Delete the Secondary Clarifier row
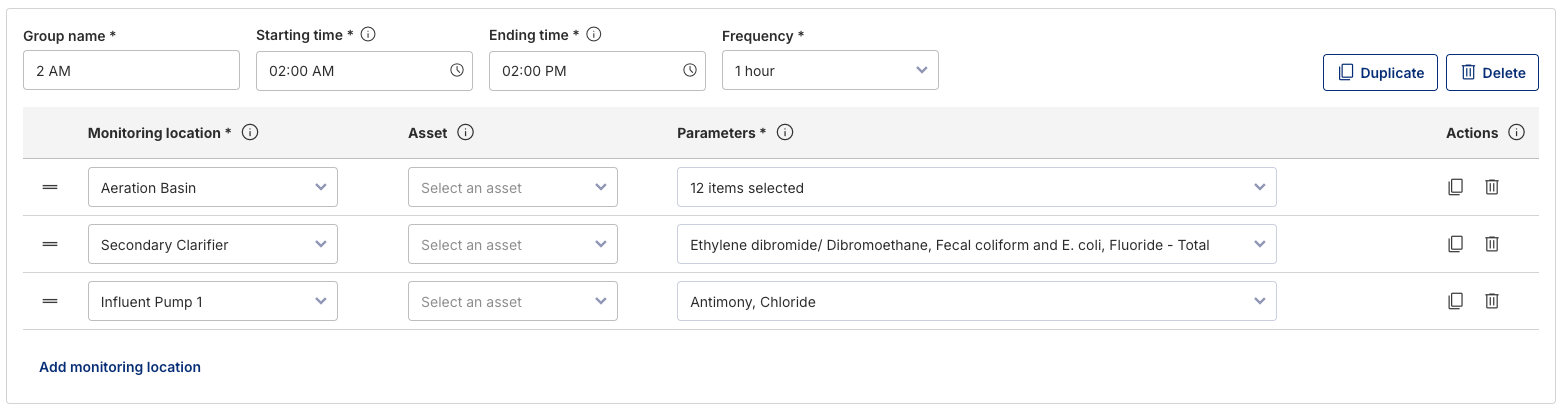 (x=1492, y=244)
